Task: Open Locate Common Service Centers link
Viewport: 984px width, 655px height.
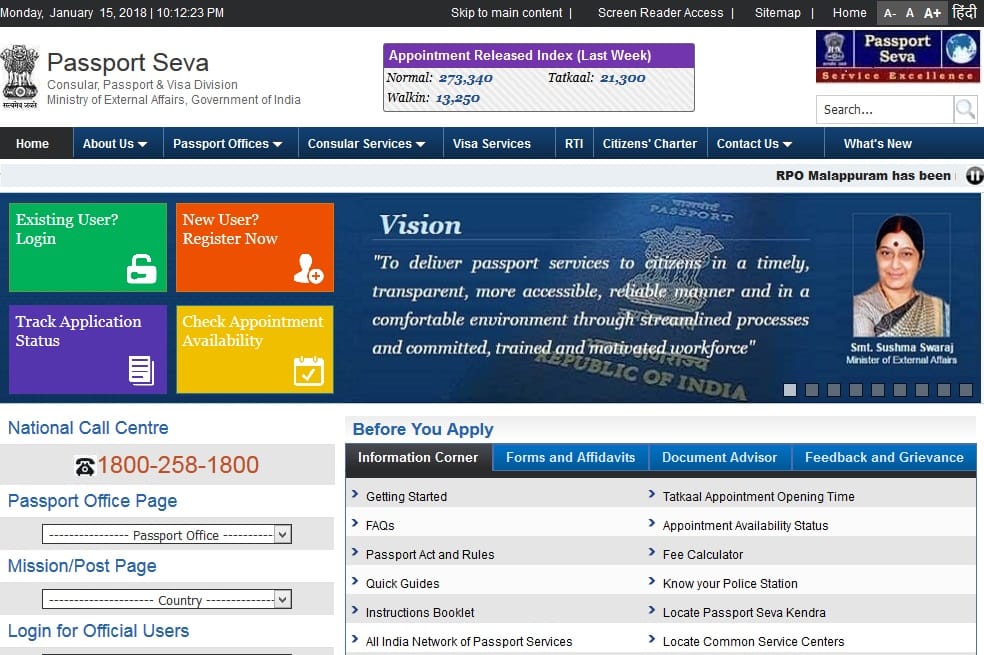Action: pyautogui.click(x=753, y=641)
